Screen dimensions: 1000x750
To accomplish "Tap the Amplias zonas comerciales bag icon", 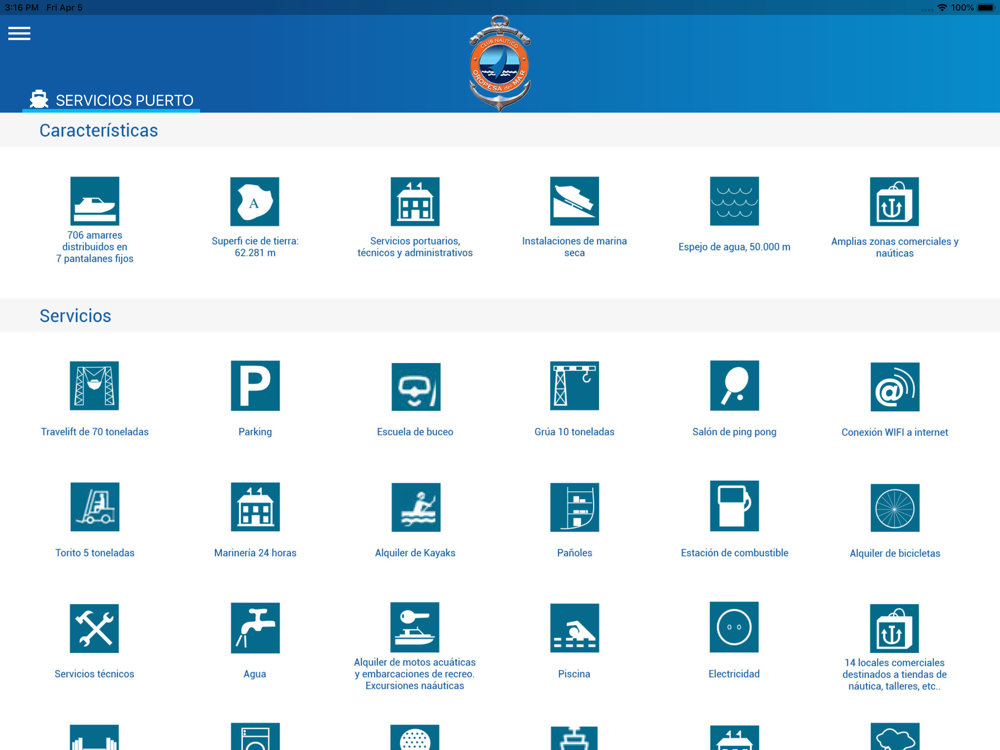I will [x=895, y=202].
